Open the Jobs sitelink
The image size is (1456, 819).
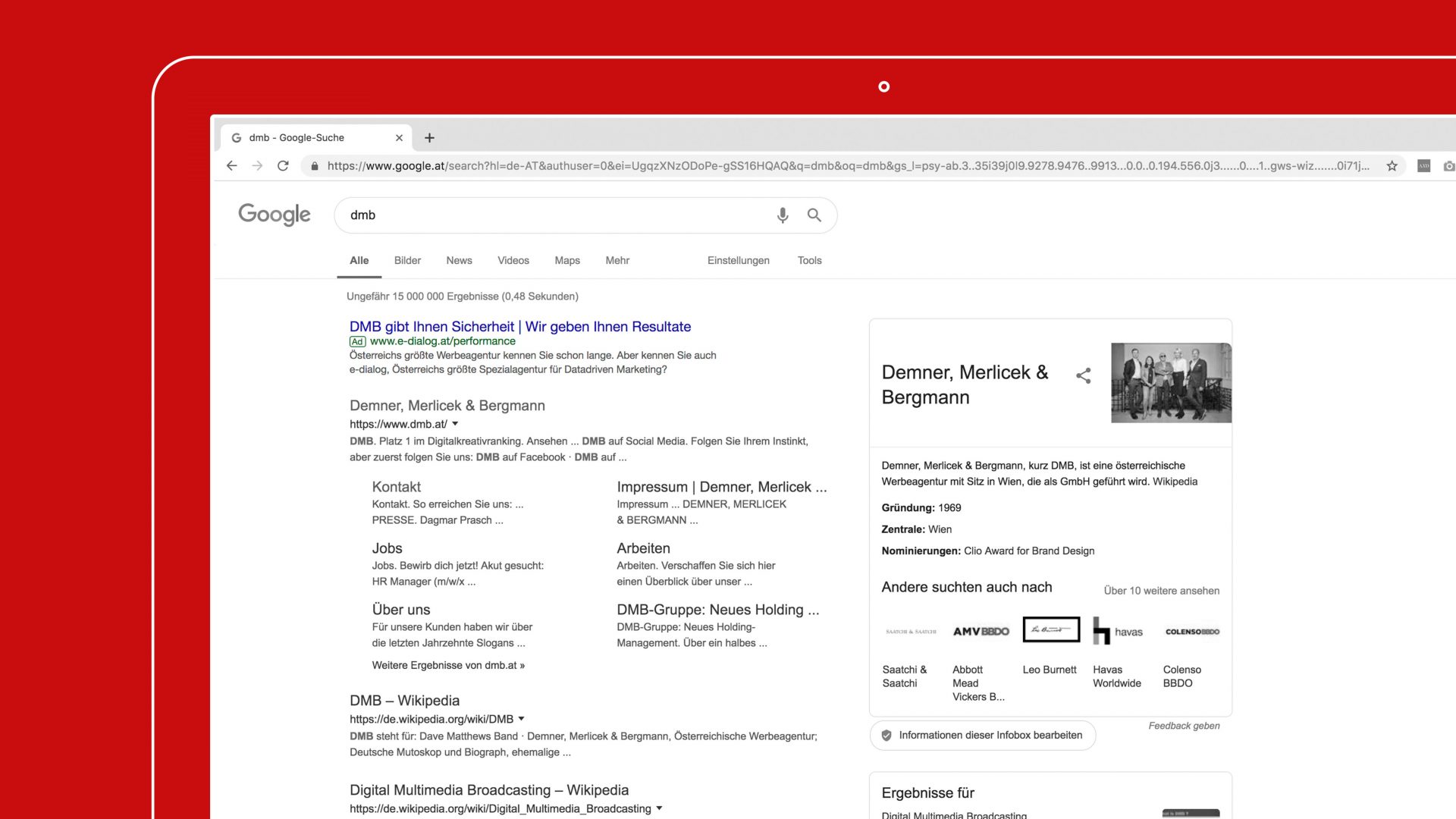coord(387,548)
